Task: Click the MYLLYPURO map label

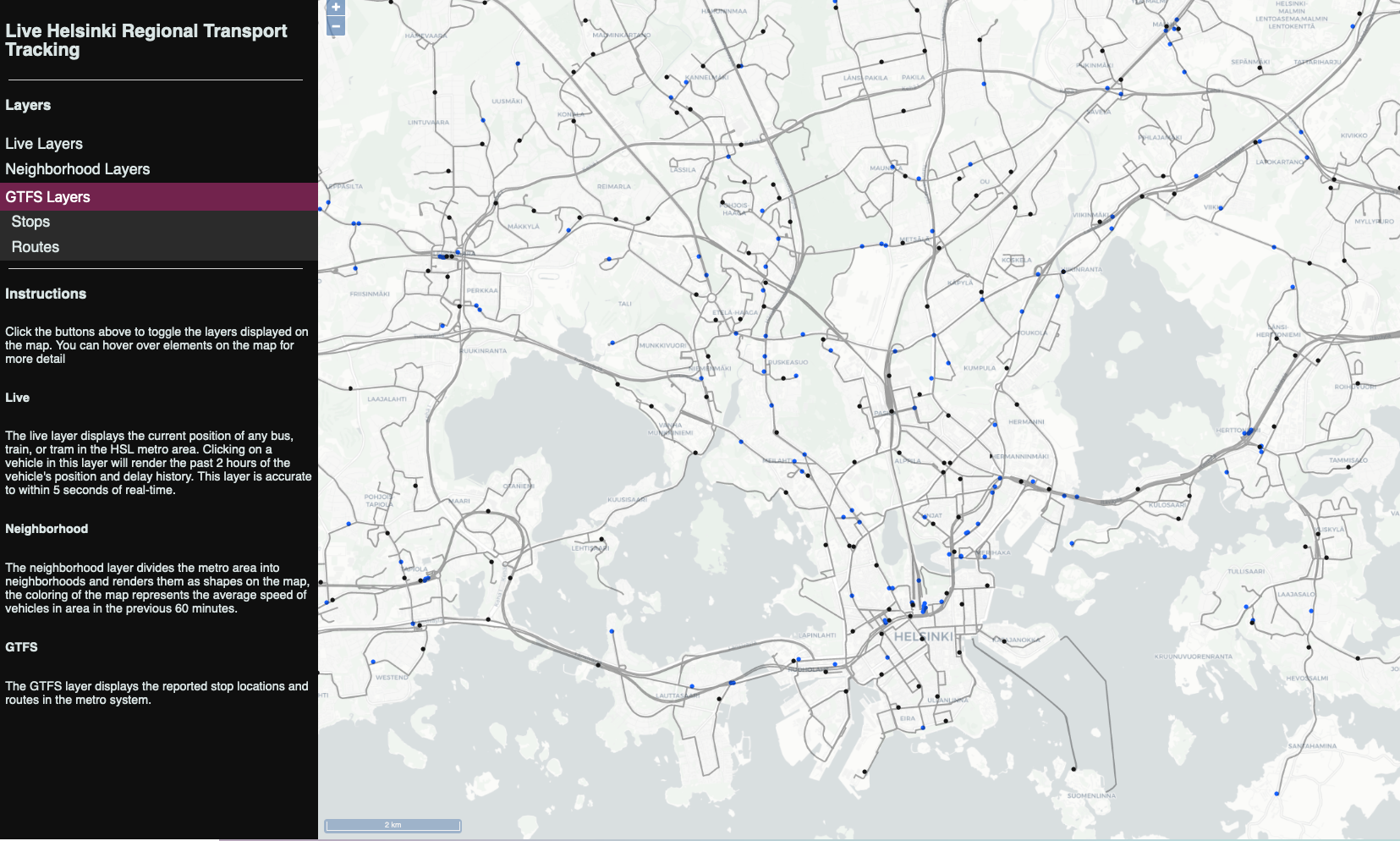Action: click(1374, 222)
